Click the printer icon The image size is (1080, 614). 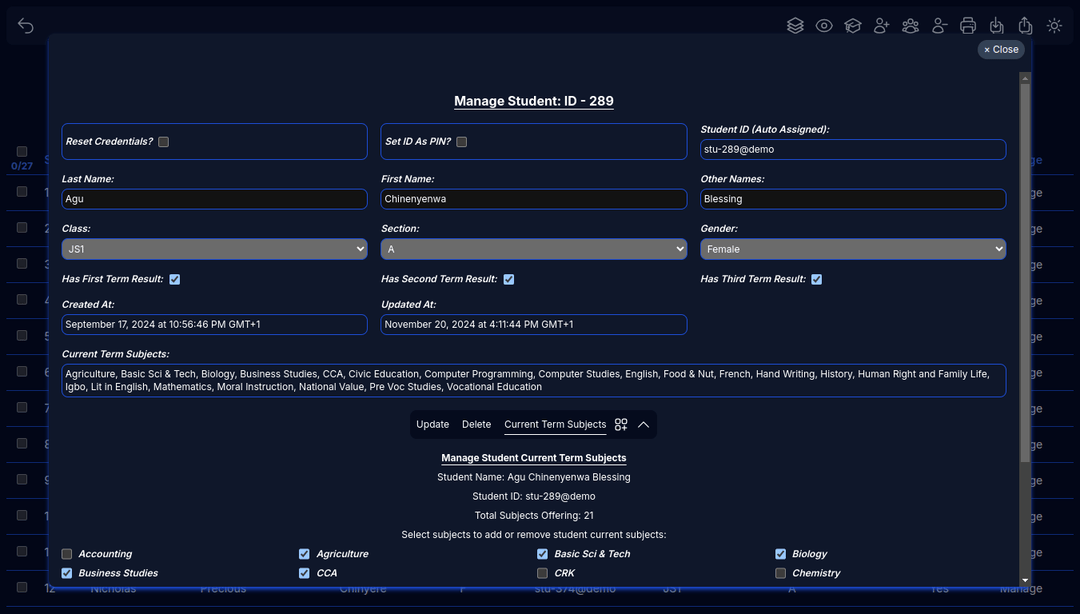coord(968,26)
